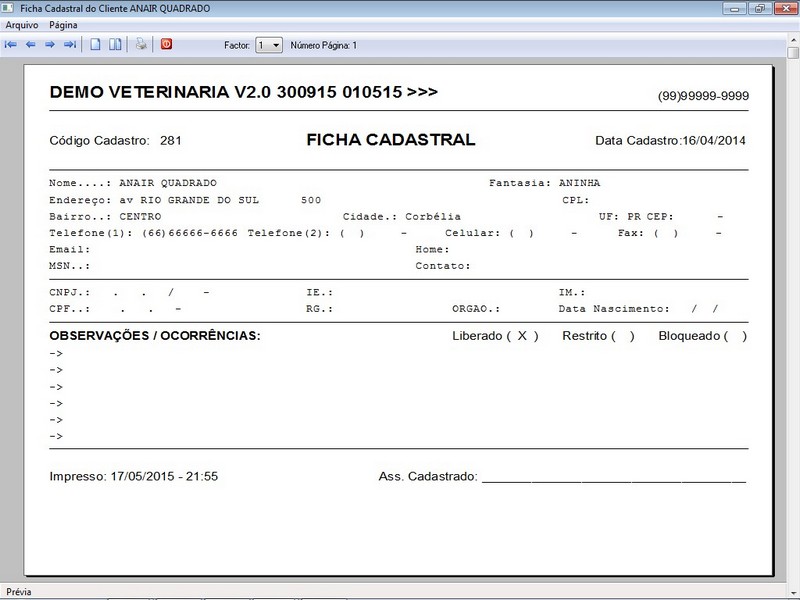Click 'Liberado ( X )' status text
This screenshot has width=800, height=600.
pyautogui.click(x=495, y=336)
